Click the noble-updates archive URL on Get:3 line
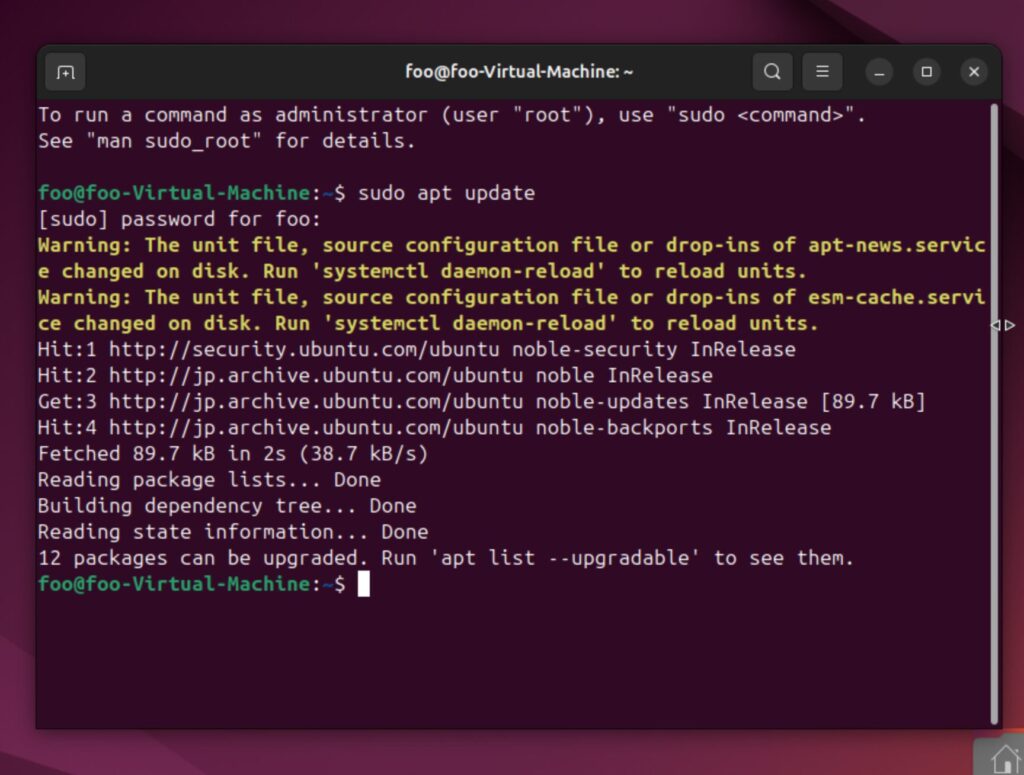Viewport: 1024px width, 775px height. [x=316, y=402]
